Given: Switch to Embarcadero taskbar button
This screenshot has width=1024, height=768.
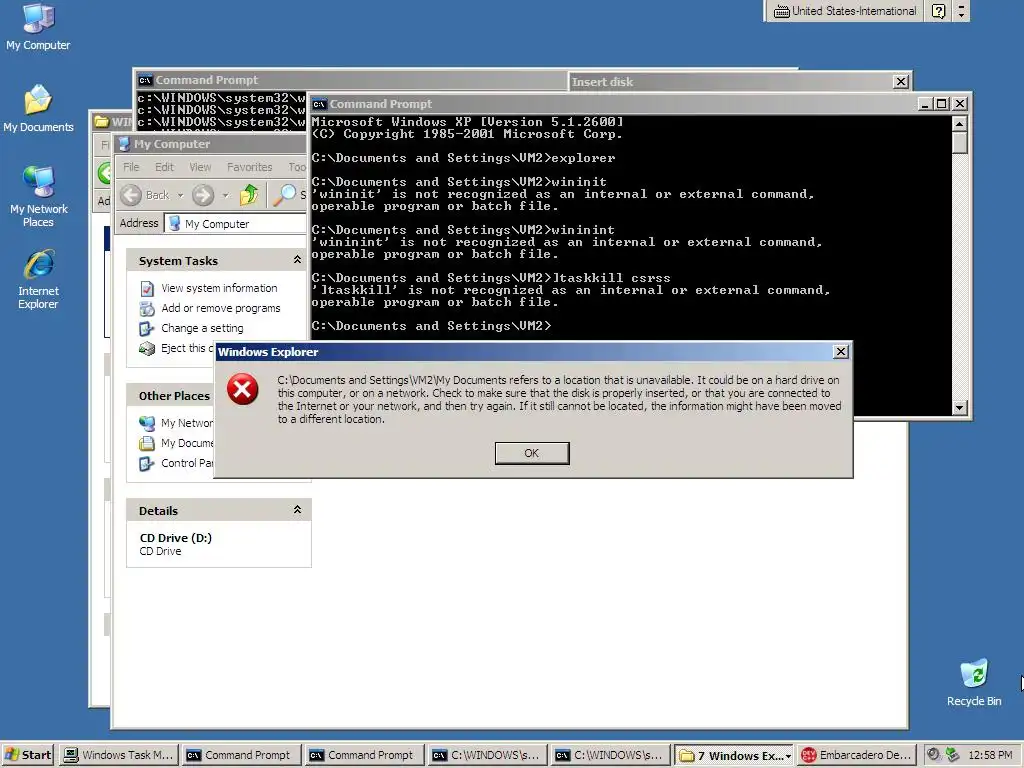Looking at the screenshot, I should click(x=856, y=755).
